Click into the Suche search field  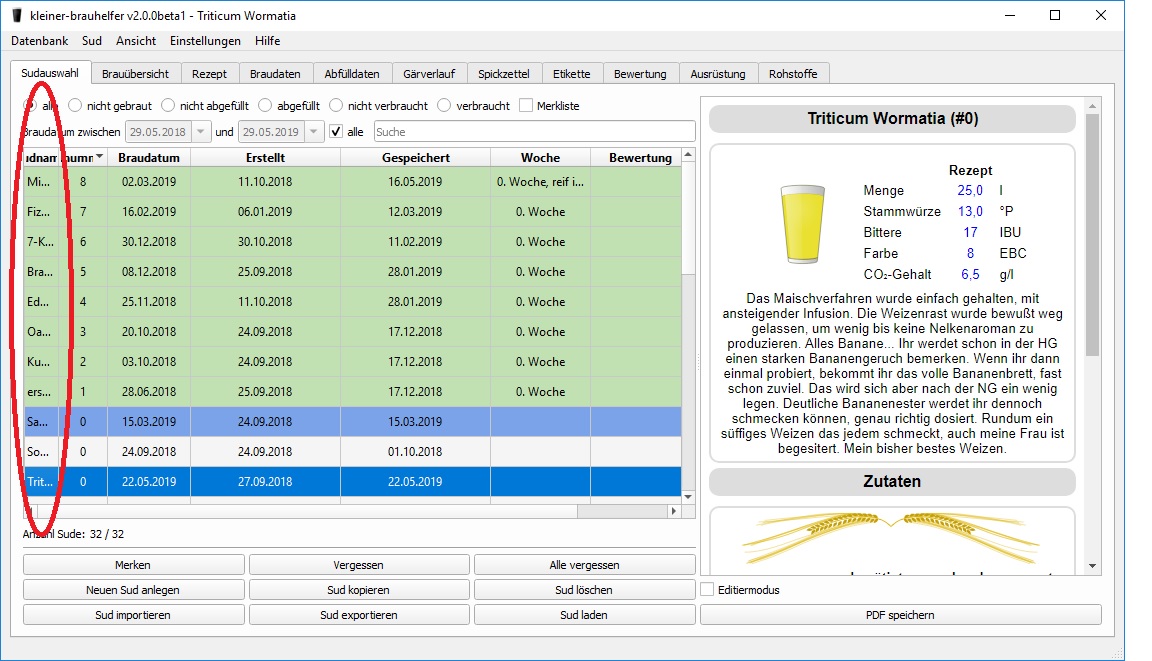pos(533,132)
